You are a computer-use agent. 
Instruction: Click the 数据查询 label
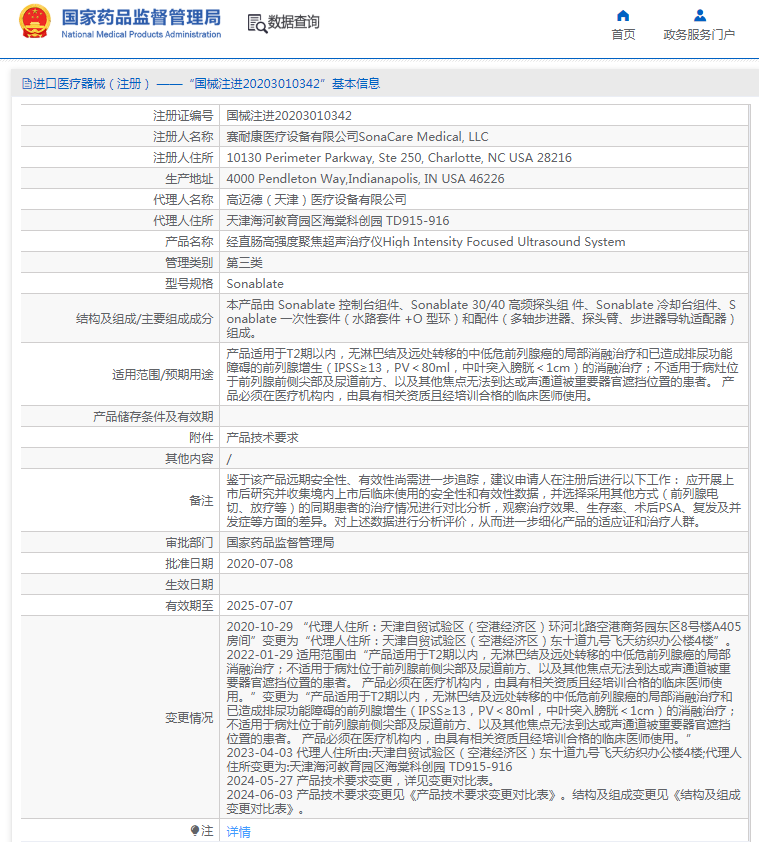294,22
